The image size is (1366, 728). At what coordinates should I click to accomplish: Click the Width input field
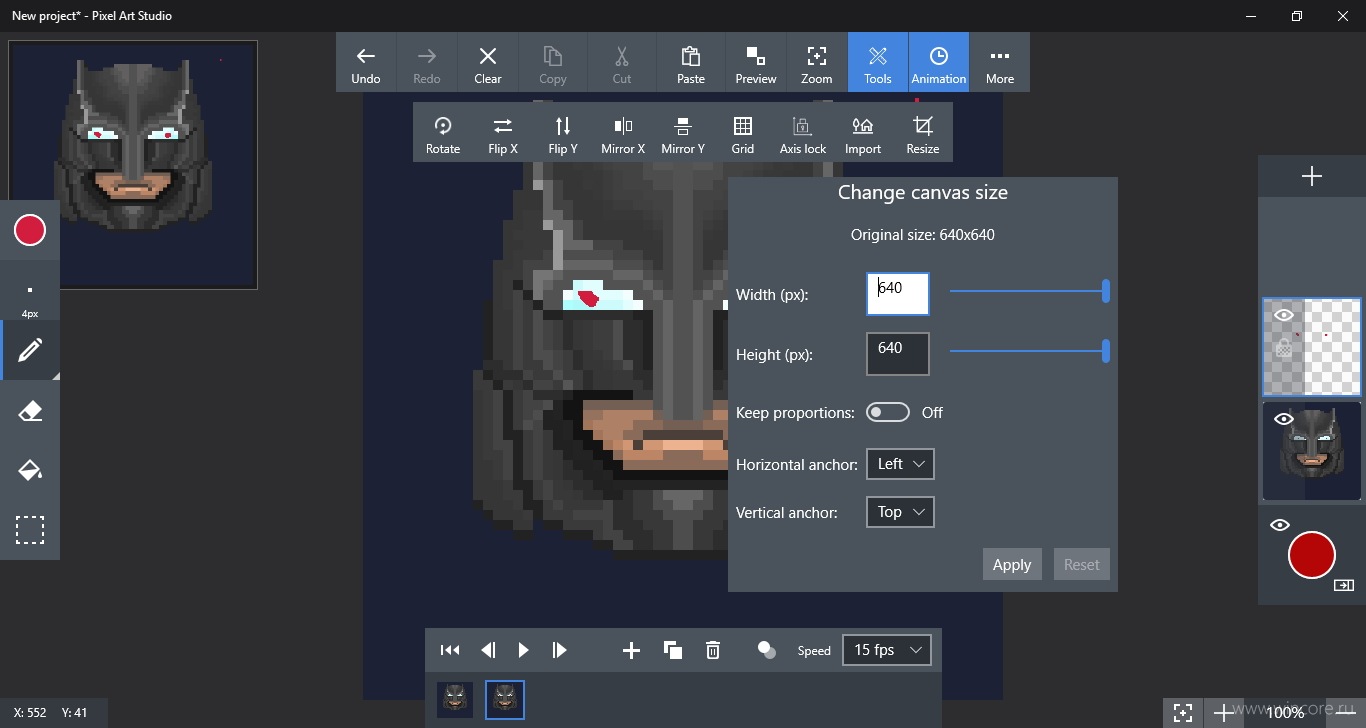click(898, 294)
